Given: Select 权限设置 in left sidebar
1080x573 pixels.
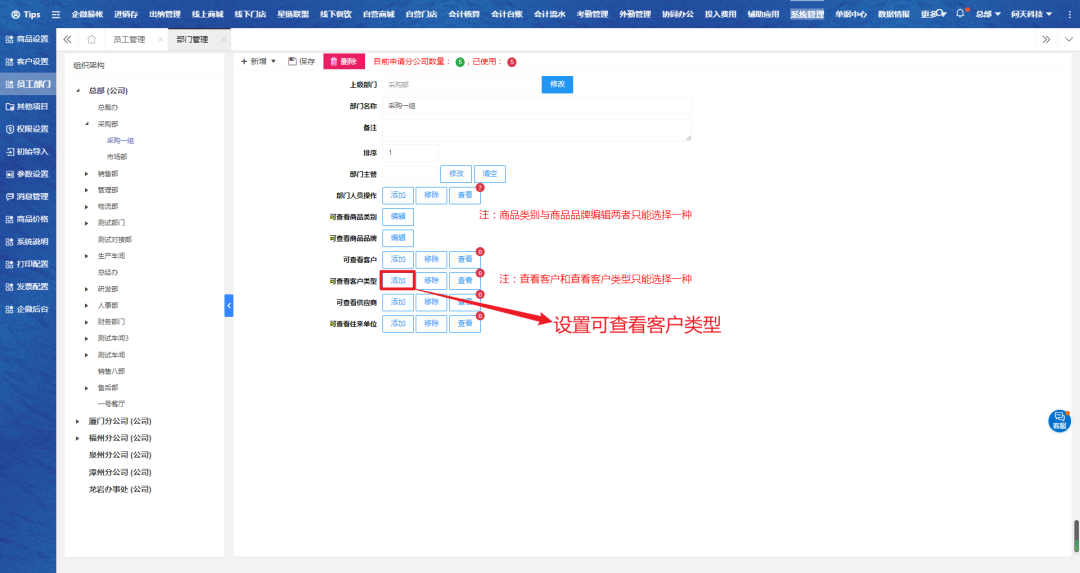Looking at the screenshot, I should (x=28, y=129).
